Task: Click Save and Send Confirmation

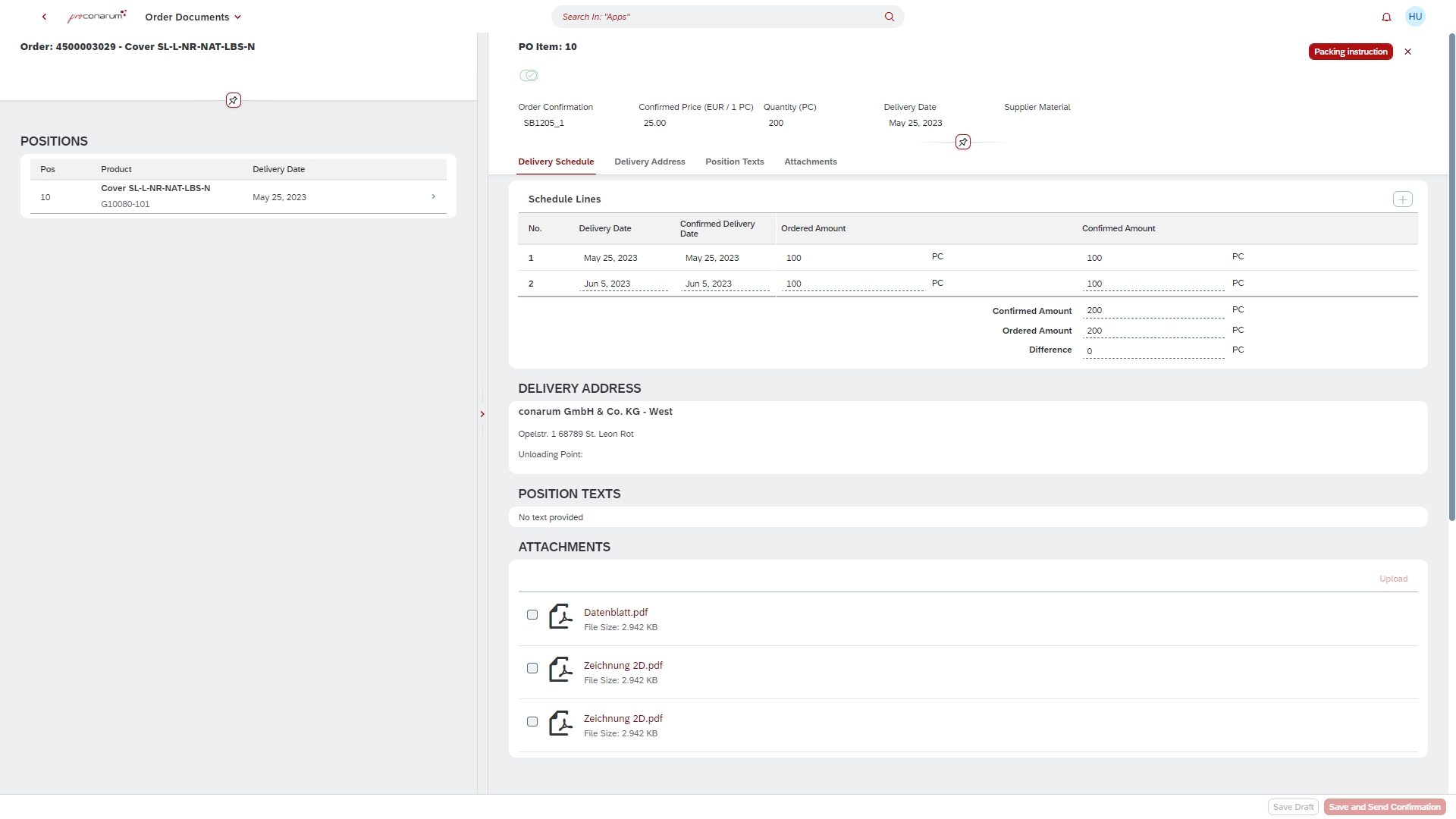Action: coord(1384,807)
